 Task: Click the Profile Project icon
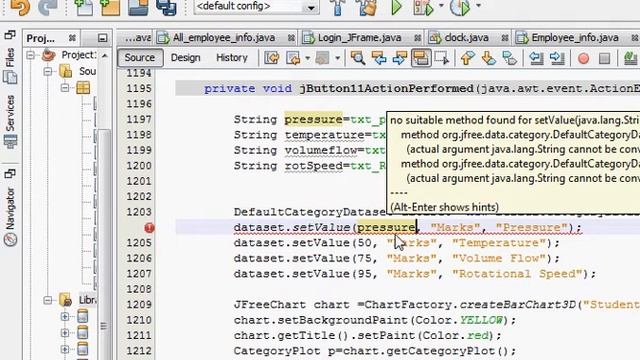460,7
